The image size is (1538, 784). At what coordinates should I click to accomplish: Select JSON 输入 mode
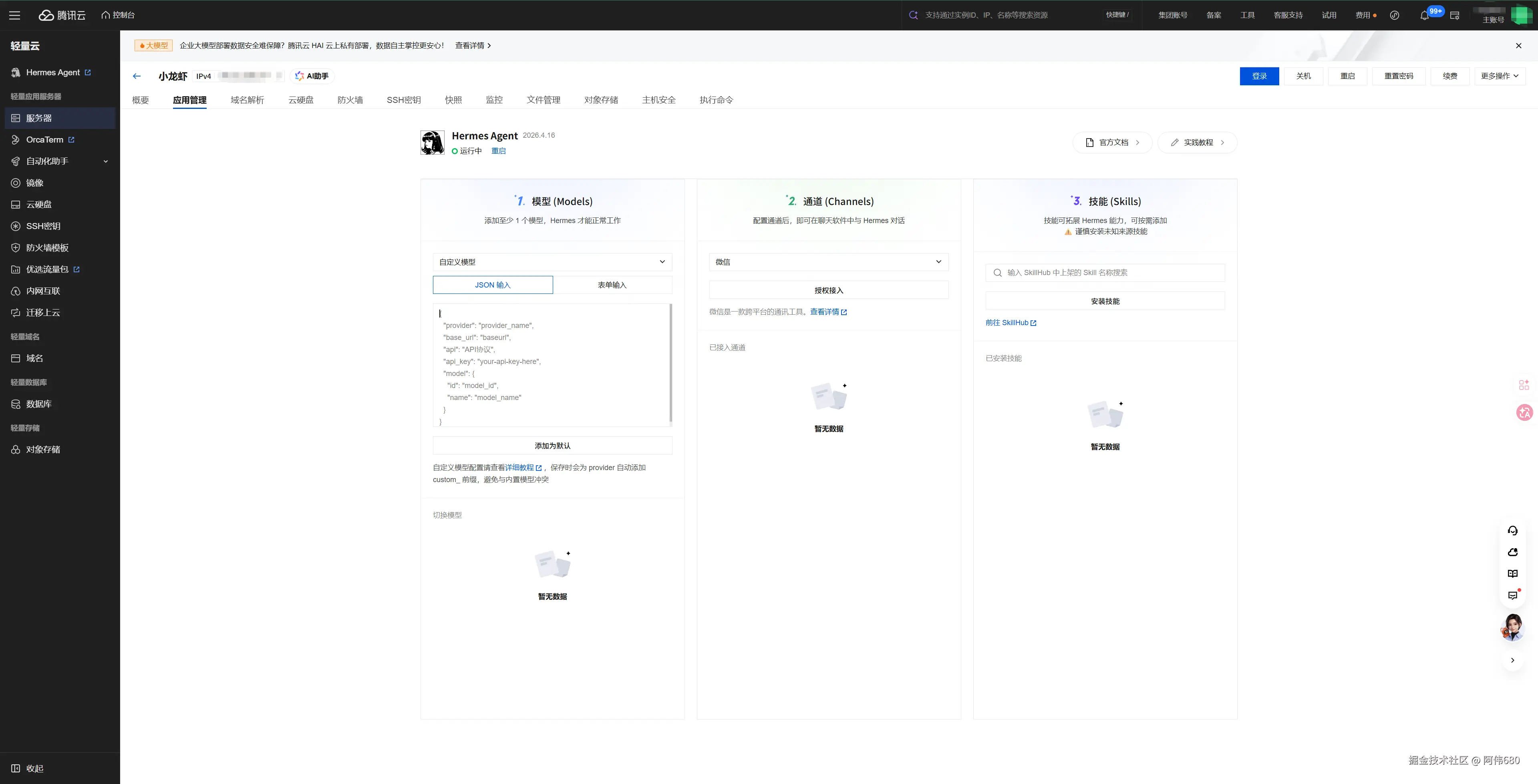[493, 285]
